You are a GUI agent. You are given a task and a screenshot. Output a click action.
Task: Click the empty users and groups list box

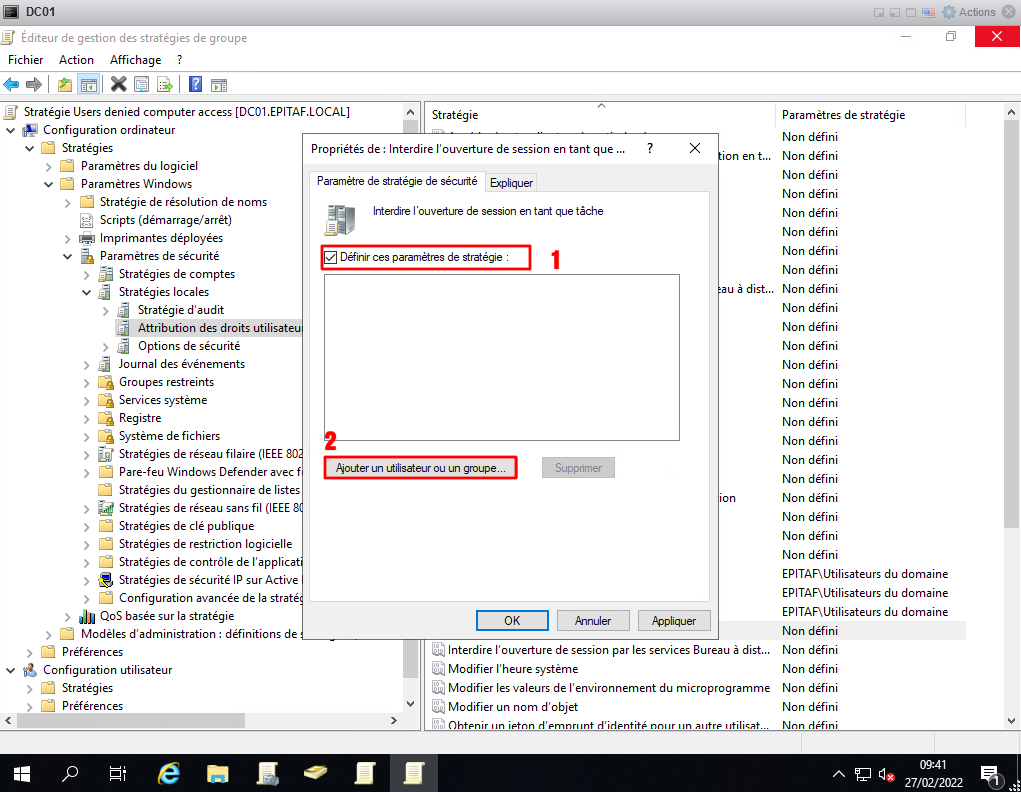click(x=501, y=357)
